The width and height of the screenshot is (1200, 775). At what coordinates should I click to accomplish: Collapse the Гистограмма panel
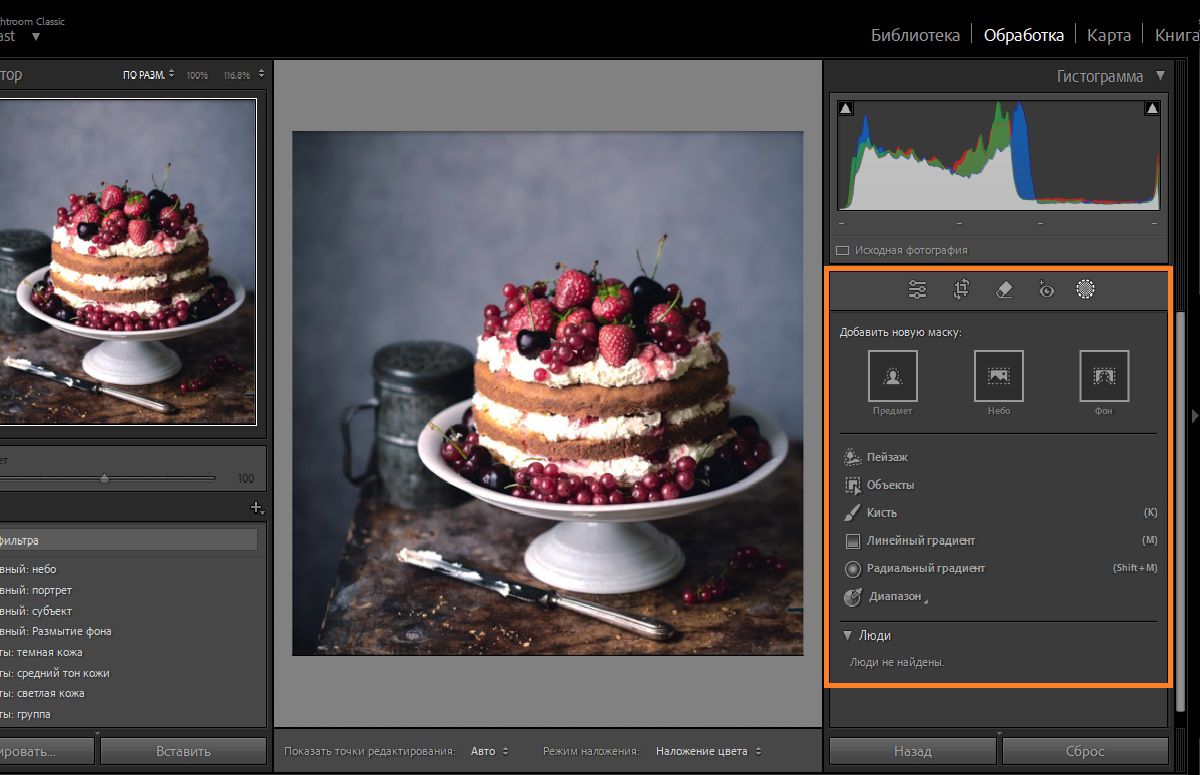[1160, 76]
